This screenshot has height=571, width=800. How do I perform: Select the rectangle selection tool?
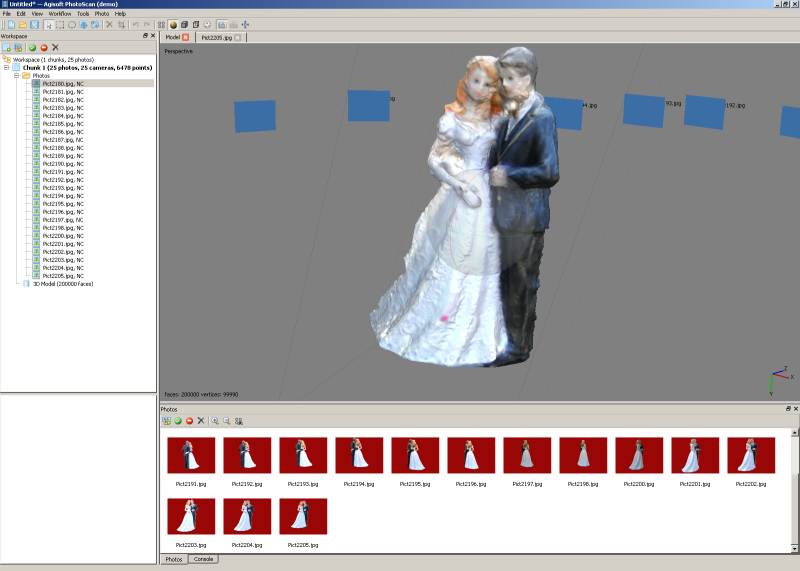tap(60, 24)
